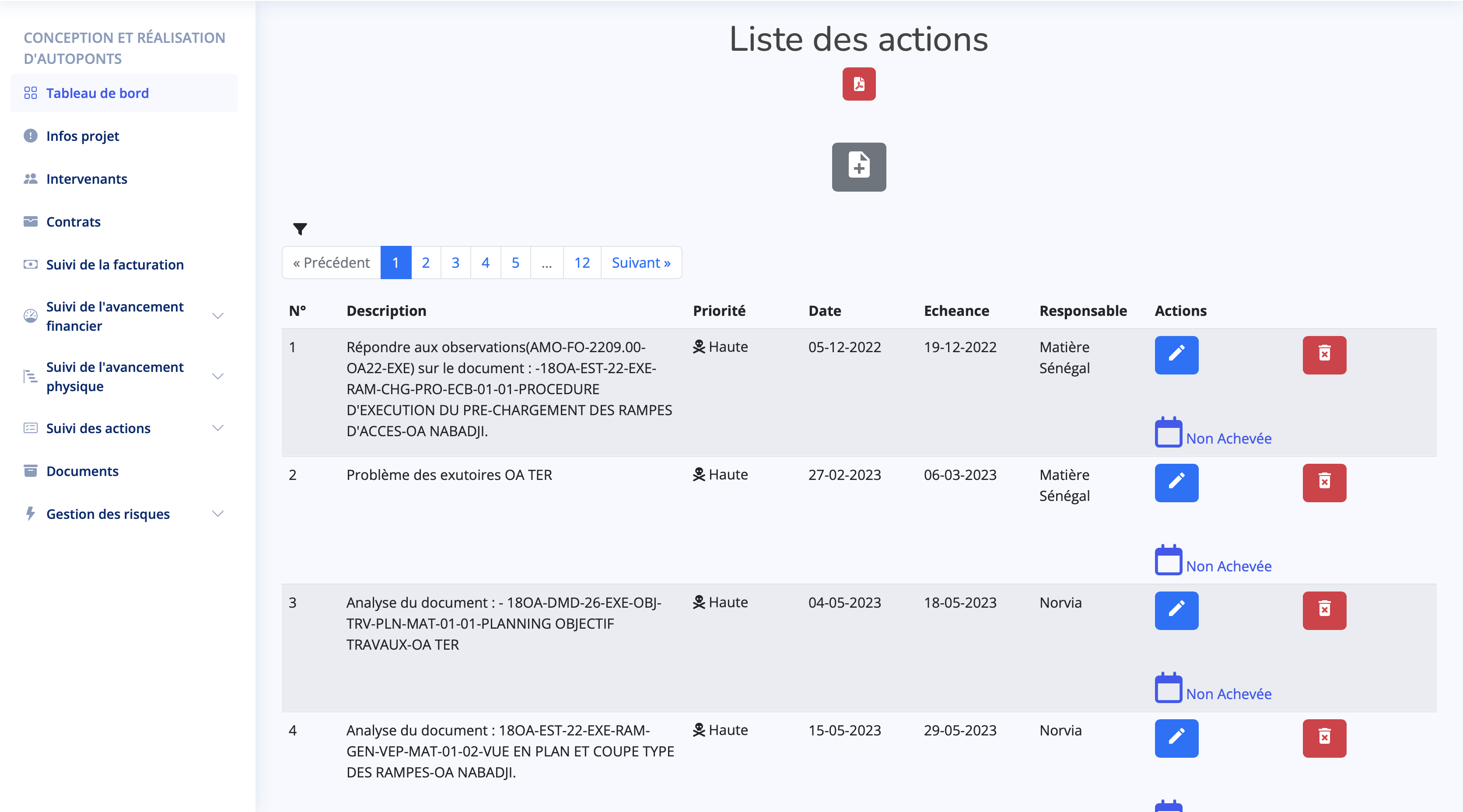Click Suivant » for the next page
Image resolution: width=1463 pixels, height=812 pixels.
click(x=641, y=262)
